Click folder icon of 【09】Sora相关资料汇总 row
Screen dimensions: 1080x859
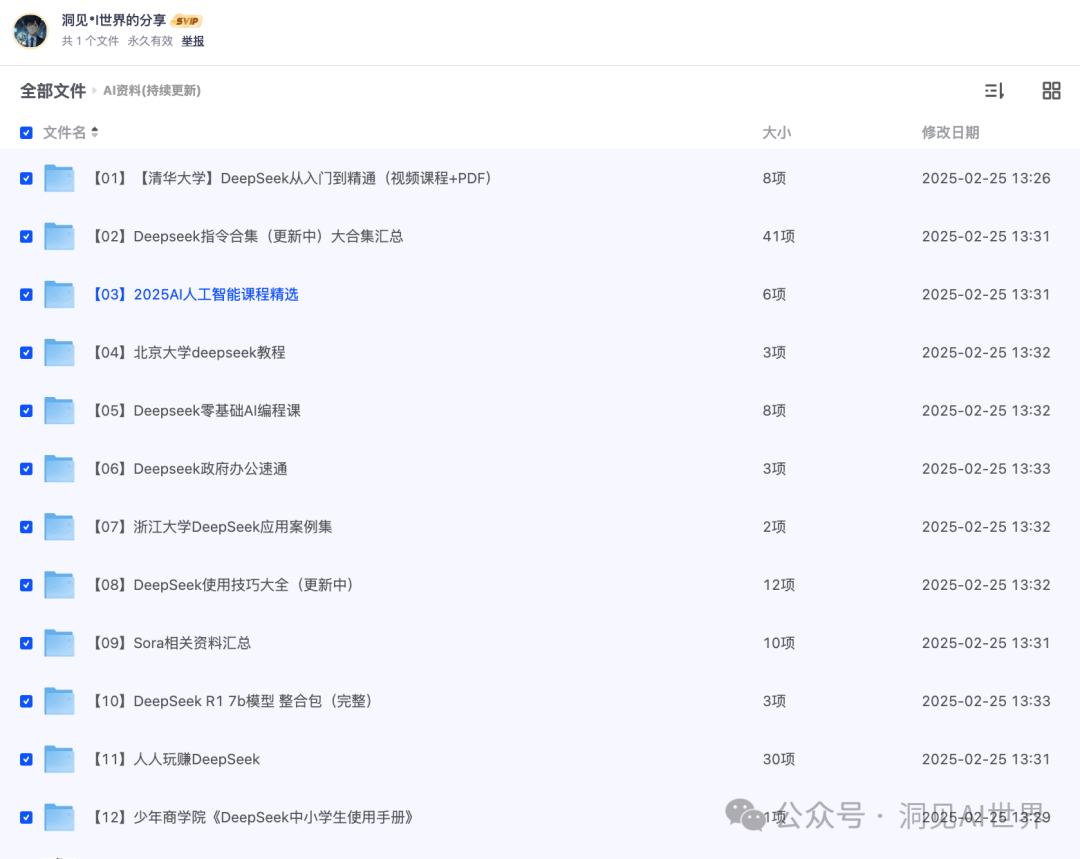(59, 643)
